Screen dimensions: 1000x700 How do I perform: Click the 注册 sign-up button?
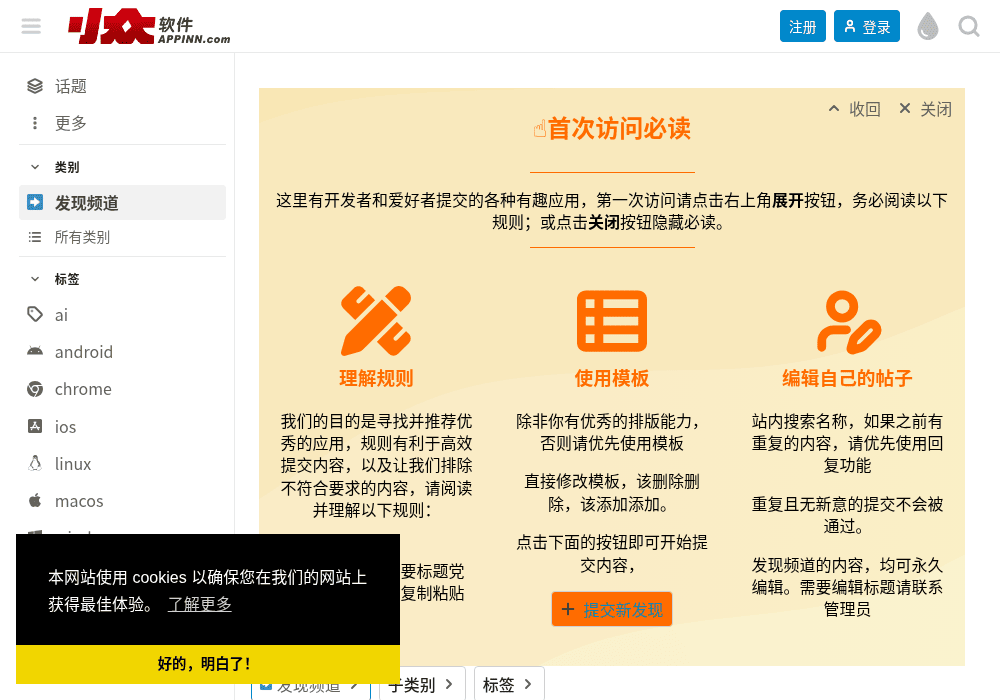pyautogui.click(x=802, y=26)
